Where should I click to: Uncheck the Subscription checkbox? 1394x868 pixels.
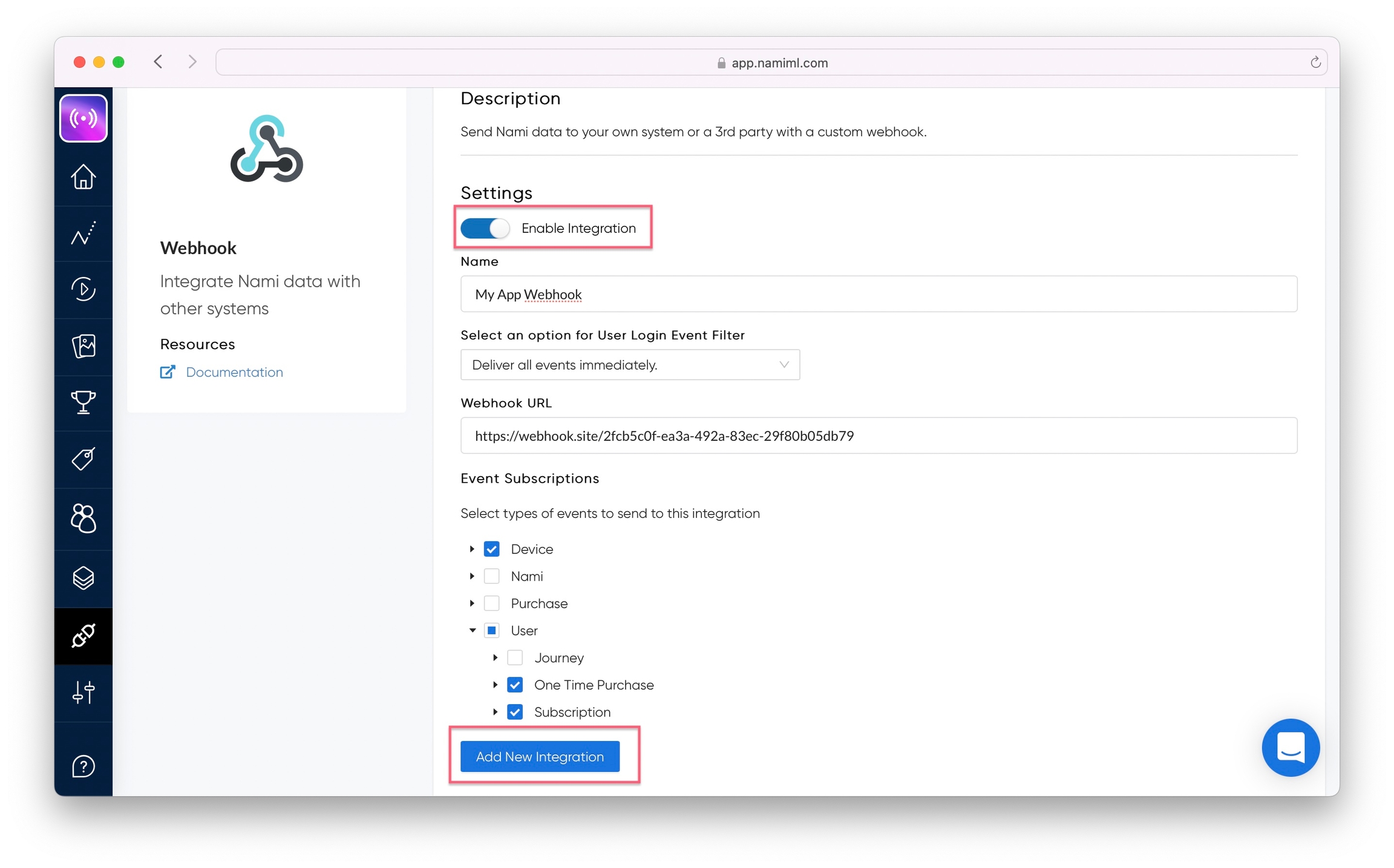pos(515,713)
